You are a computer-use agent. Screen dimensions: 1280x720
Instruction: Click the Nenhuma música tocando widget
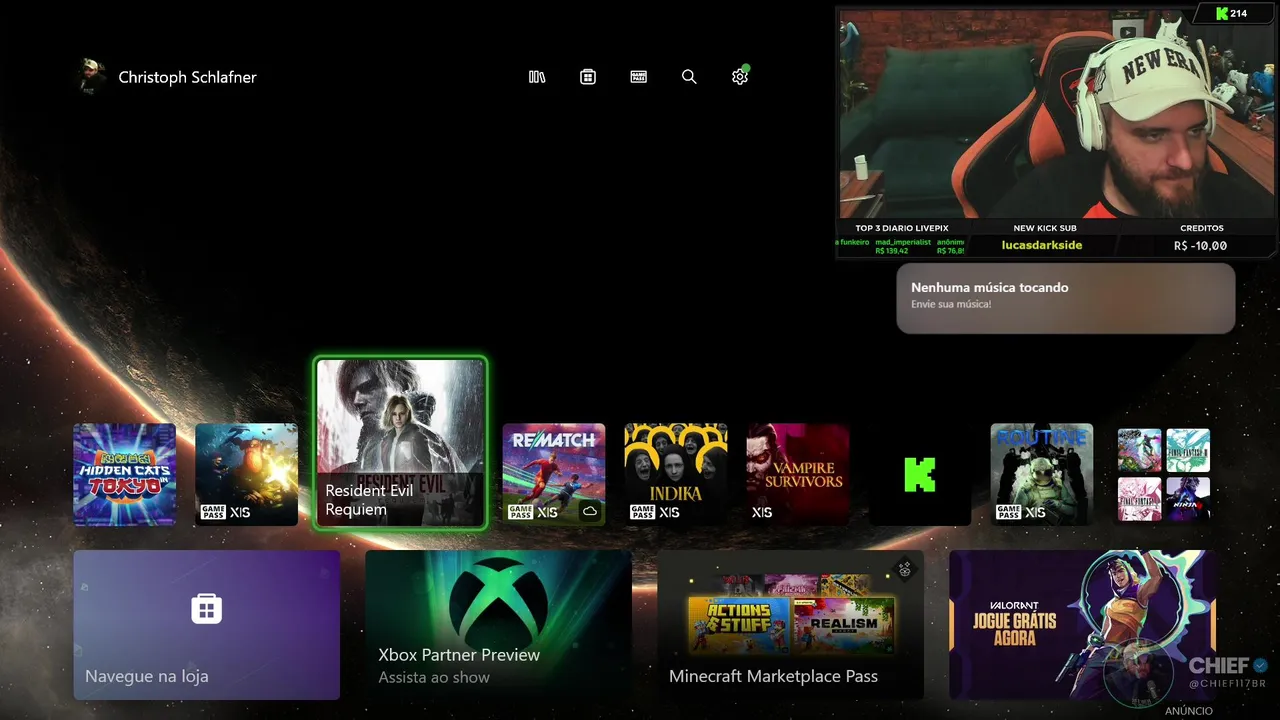click(x=1066, y=298)
